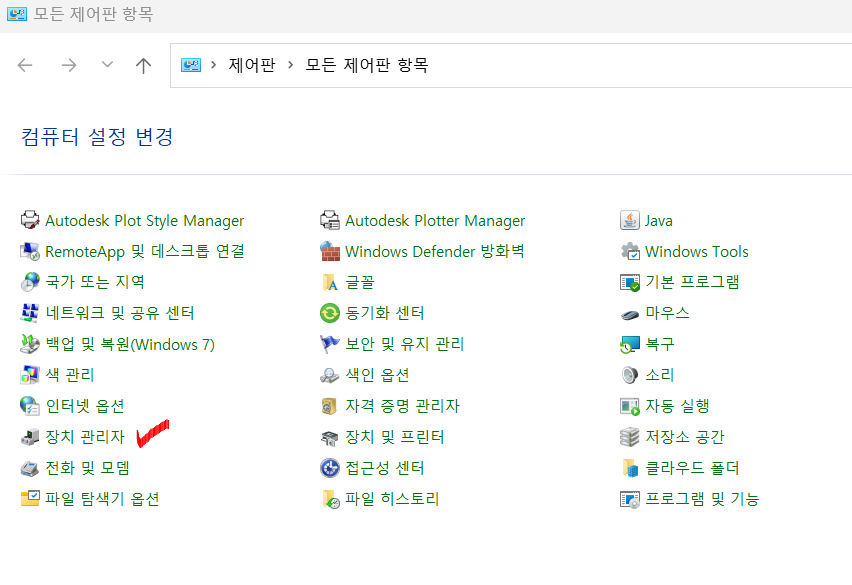The height and width of the screenshot is (585, 852).
Task: Click the Windows Defender 방화벽 brick wall icon
Action: (x=330, y=251)
